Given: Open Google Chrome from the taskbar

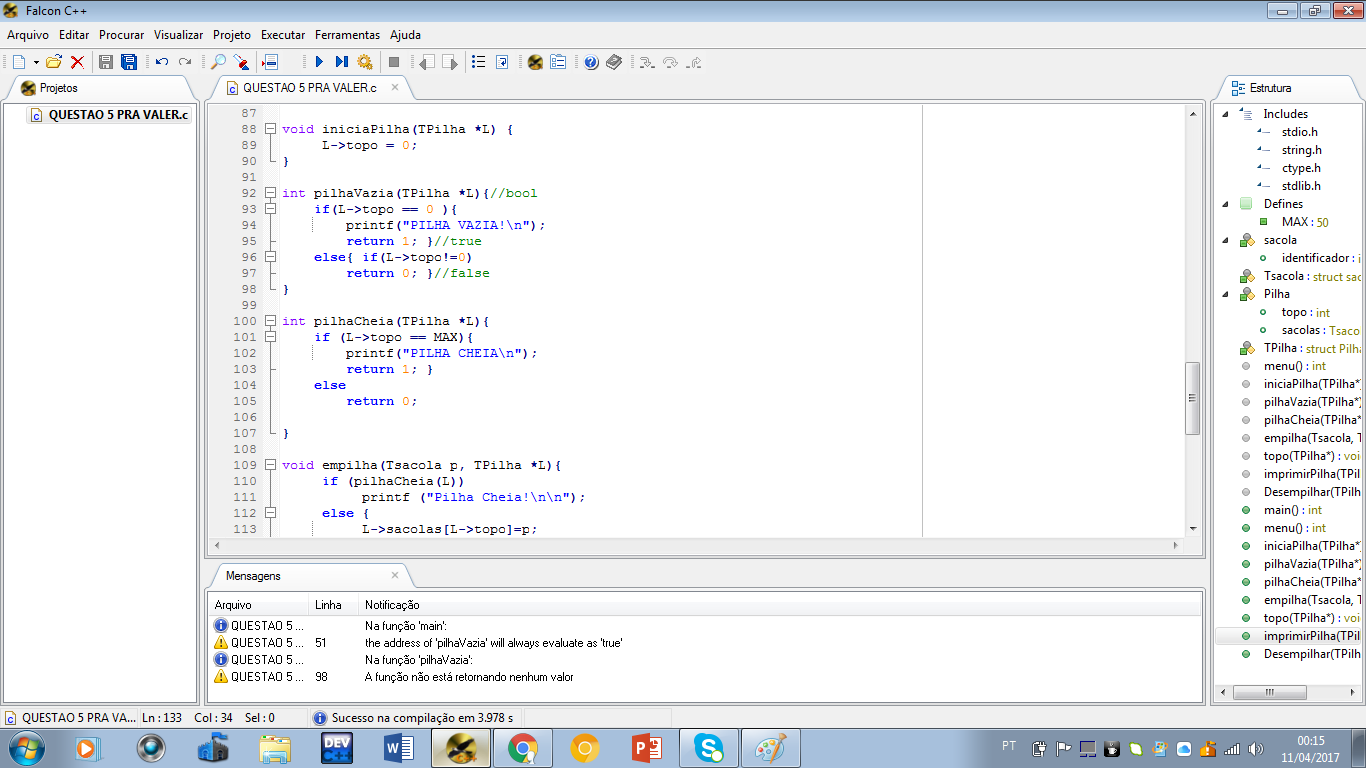Looking at the screenshot, I should pyautogui.click(x=523, y=748).
